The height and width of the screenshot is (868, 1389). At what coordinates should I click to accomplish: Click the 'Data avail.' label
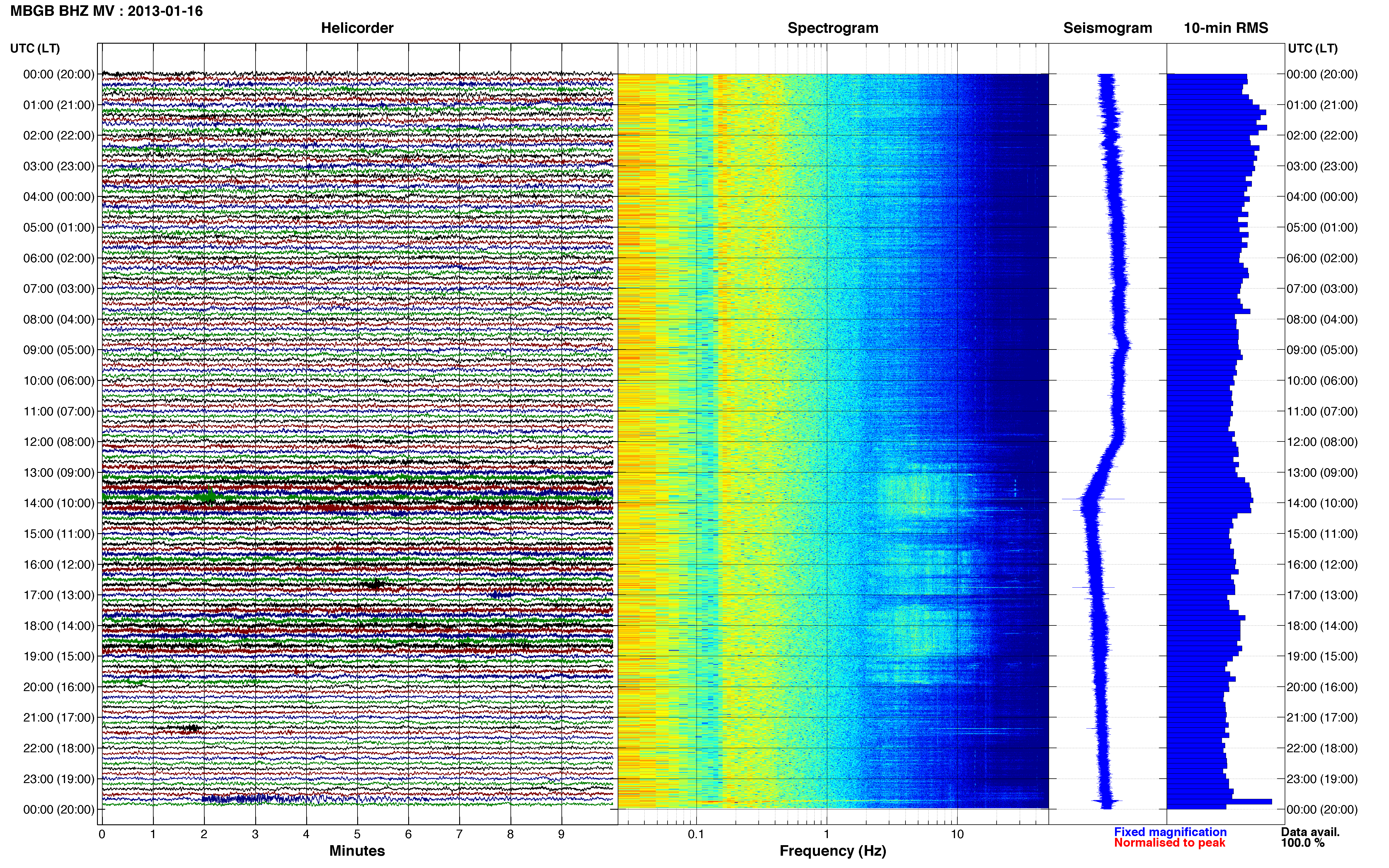pos(1310,832)
